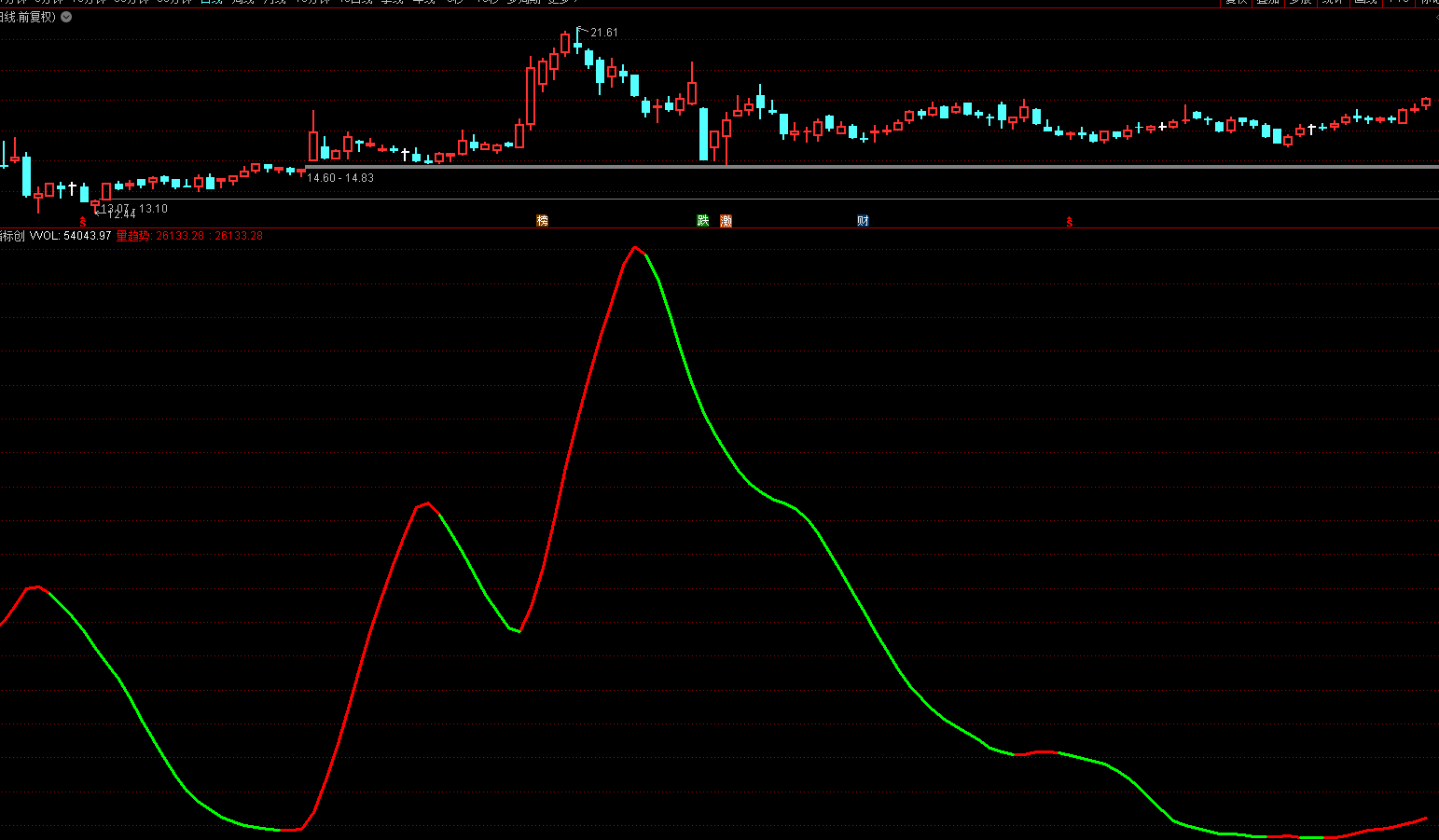This screenshot has width=1439, height=840.
Task: Click the green 跌 event marker
Action: tap(703, 221)
